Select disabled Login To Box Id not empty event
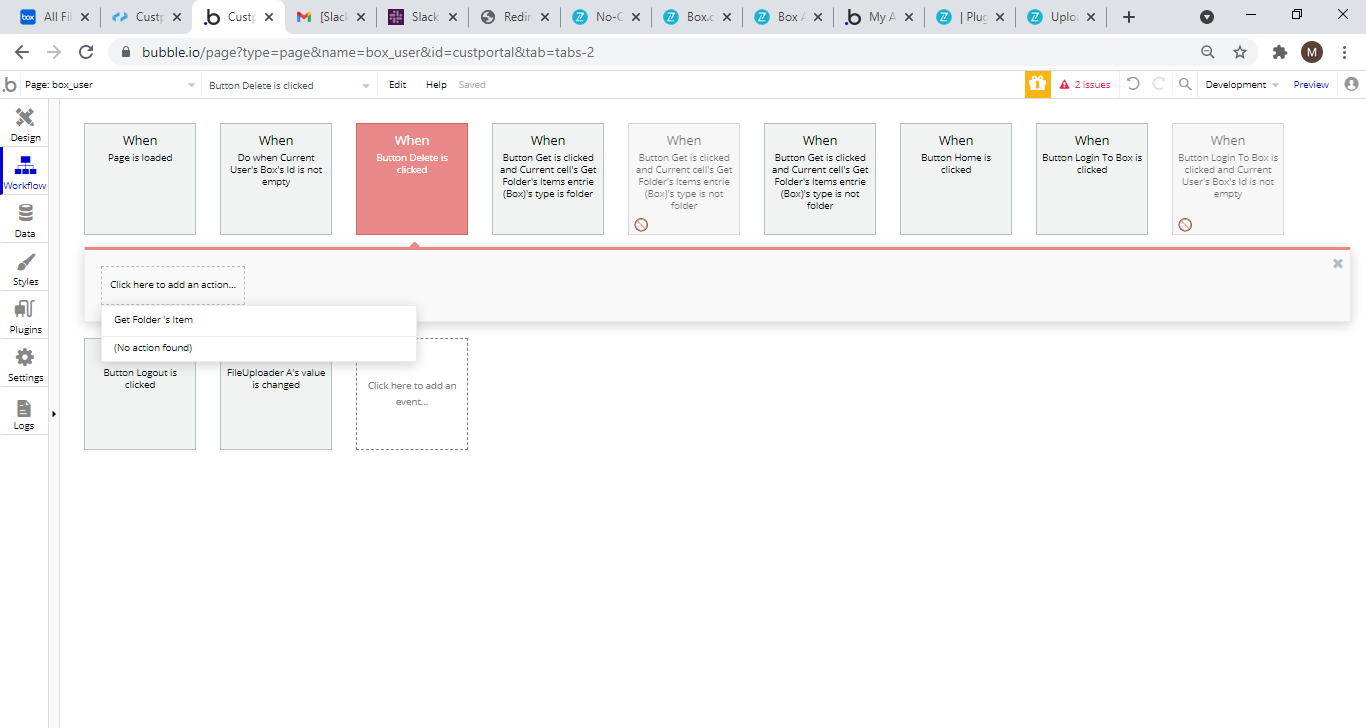The width and height of the screenshot is (1366, 728). click(x=1228, y=179)
